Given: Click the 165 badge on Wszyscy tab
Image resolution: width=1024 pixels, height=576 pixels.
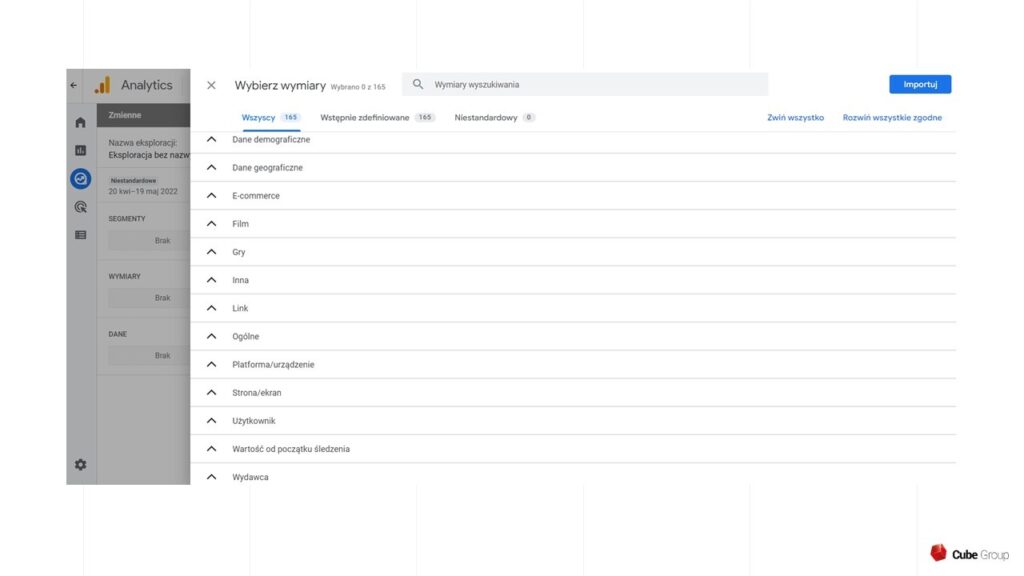Looking at the screenshot, I should (x=291, y=118).
